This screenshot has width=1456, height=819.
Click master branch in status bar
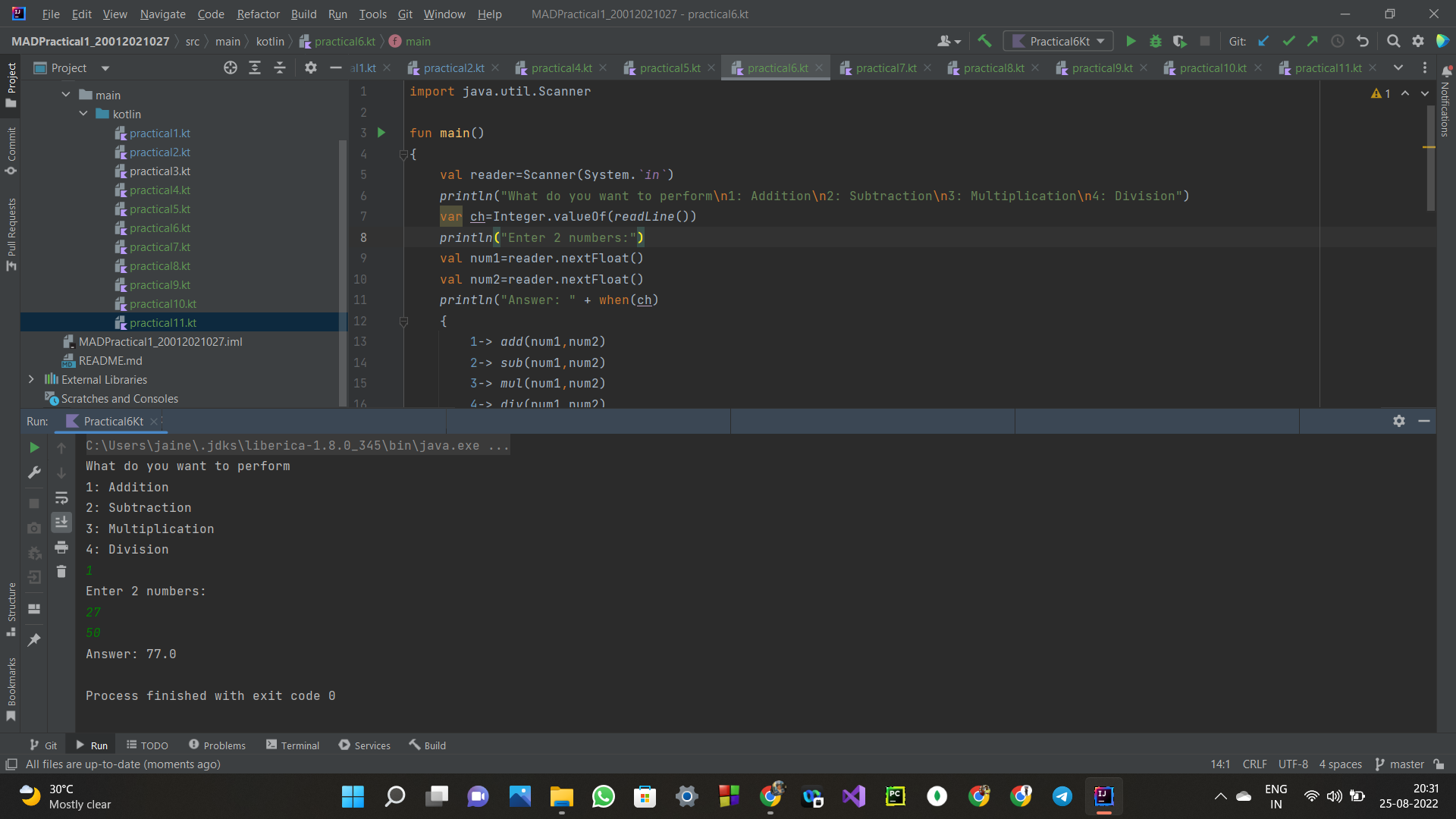tap(1400, 764)
